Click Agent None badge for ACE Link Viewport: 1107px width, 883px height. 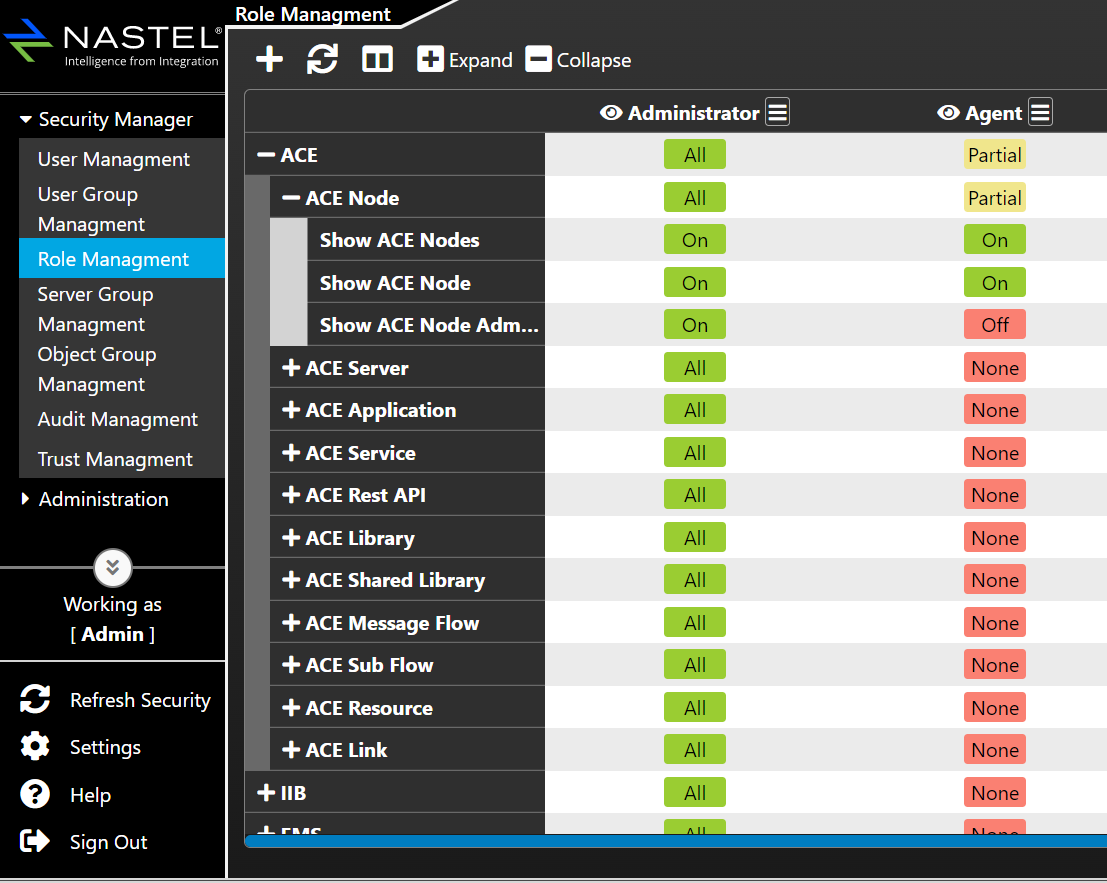pos(995,750)
